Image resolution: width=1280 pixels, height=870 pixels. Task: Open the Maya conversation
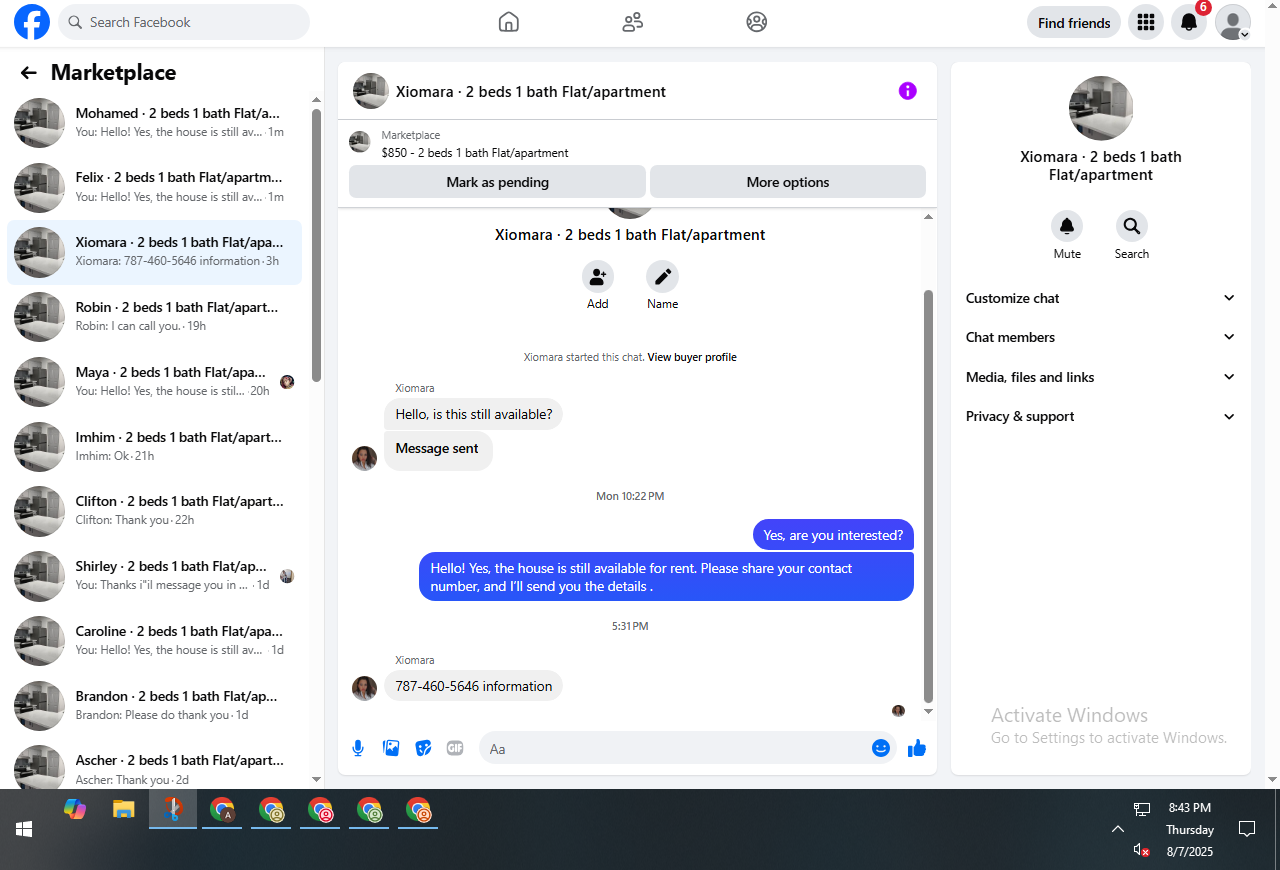tap(155, 381)
